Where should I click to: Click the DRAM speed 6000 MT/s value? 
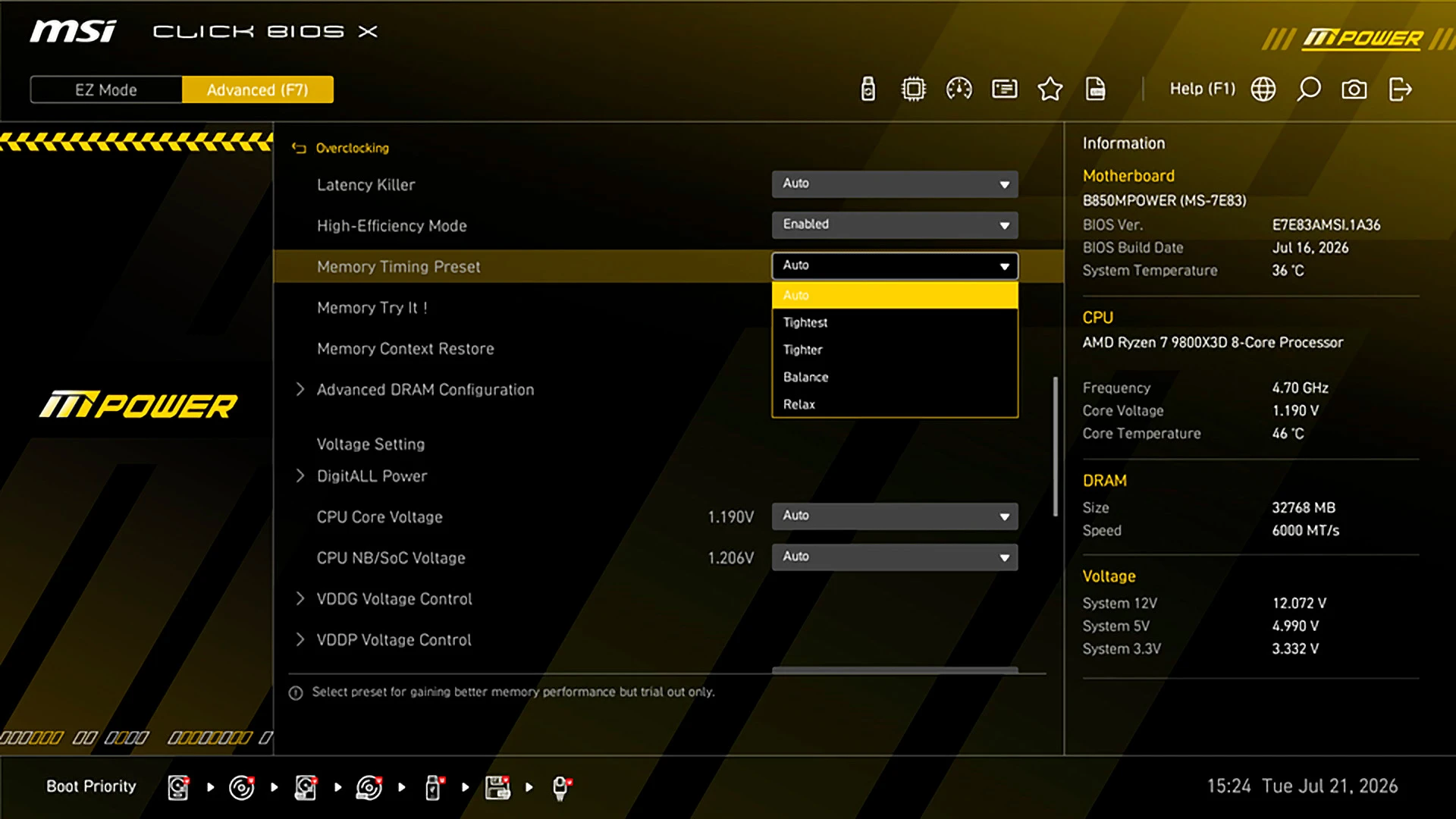point(1305,531)
